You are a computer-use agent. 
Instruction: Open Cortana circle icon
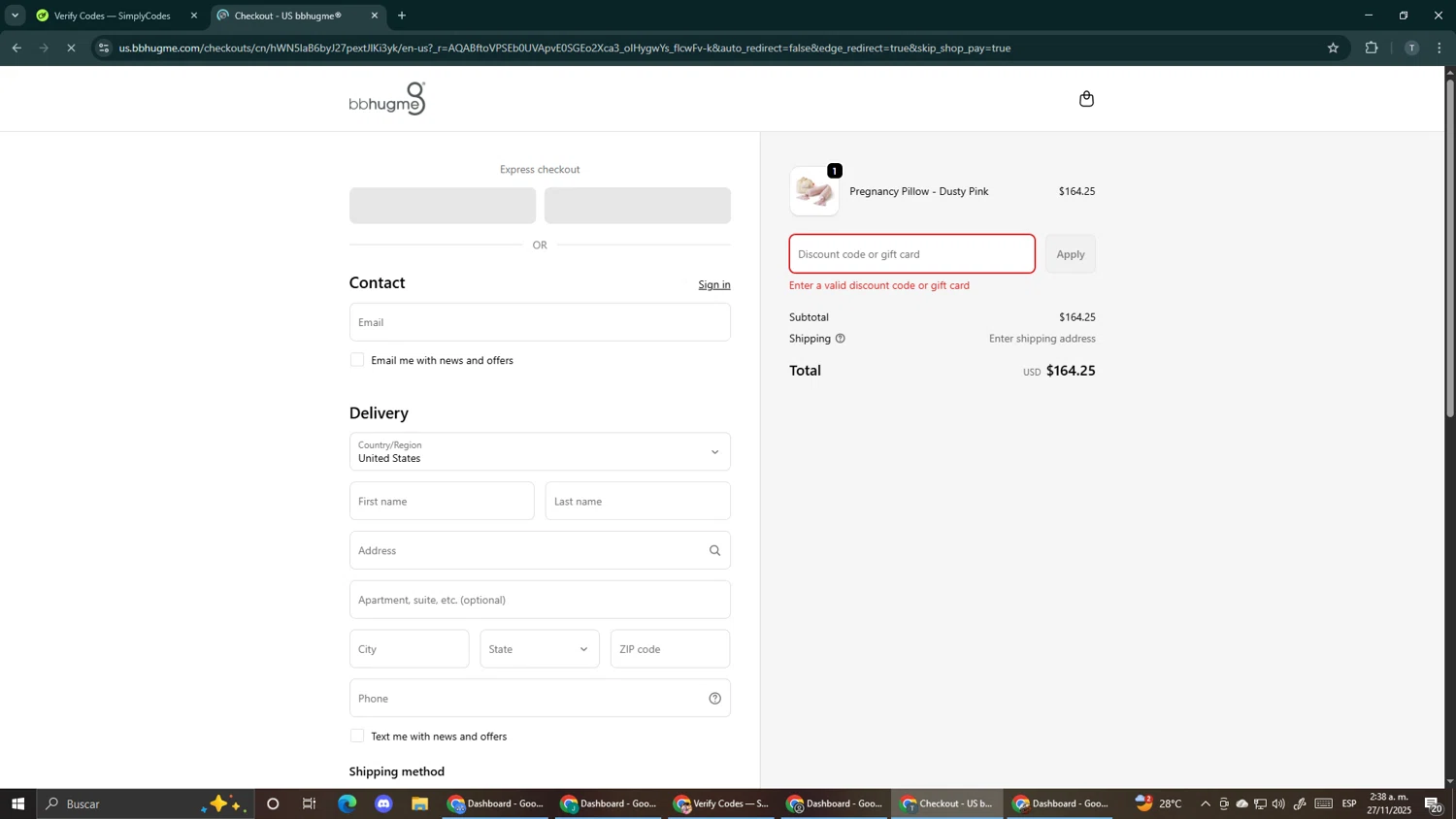click(273, 803)
